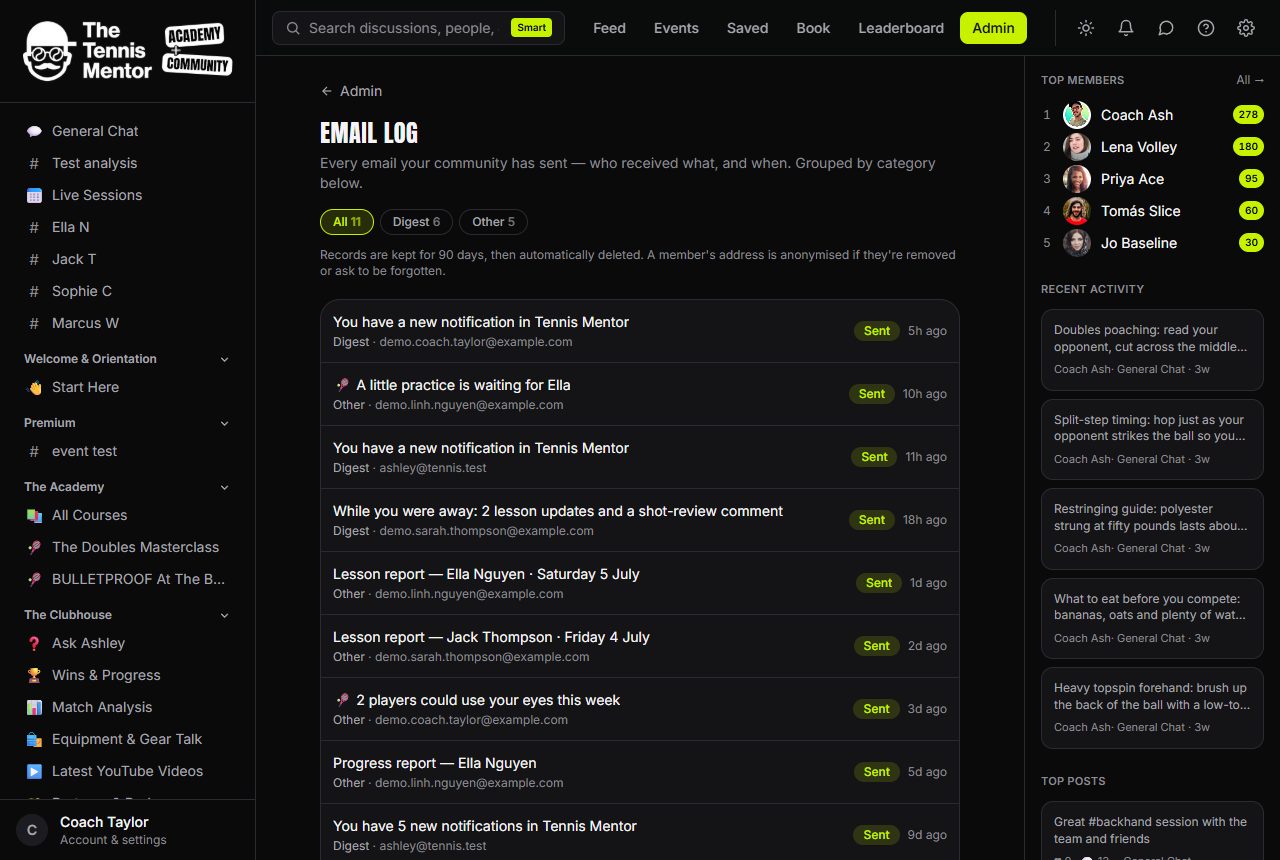
Task: Filter email log by Other
Action: [x=494, y=222]
